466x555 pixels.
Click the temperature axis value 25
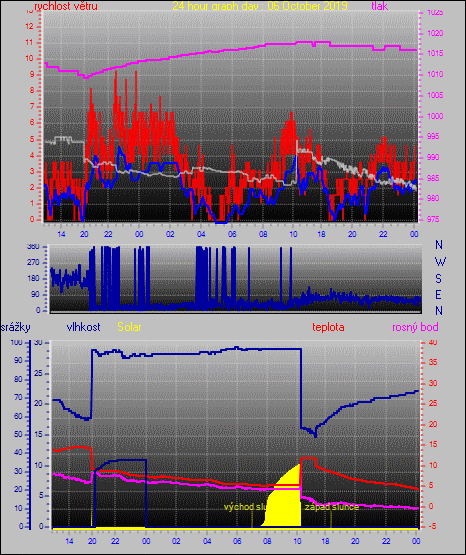[x=433, y=404]
